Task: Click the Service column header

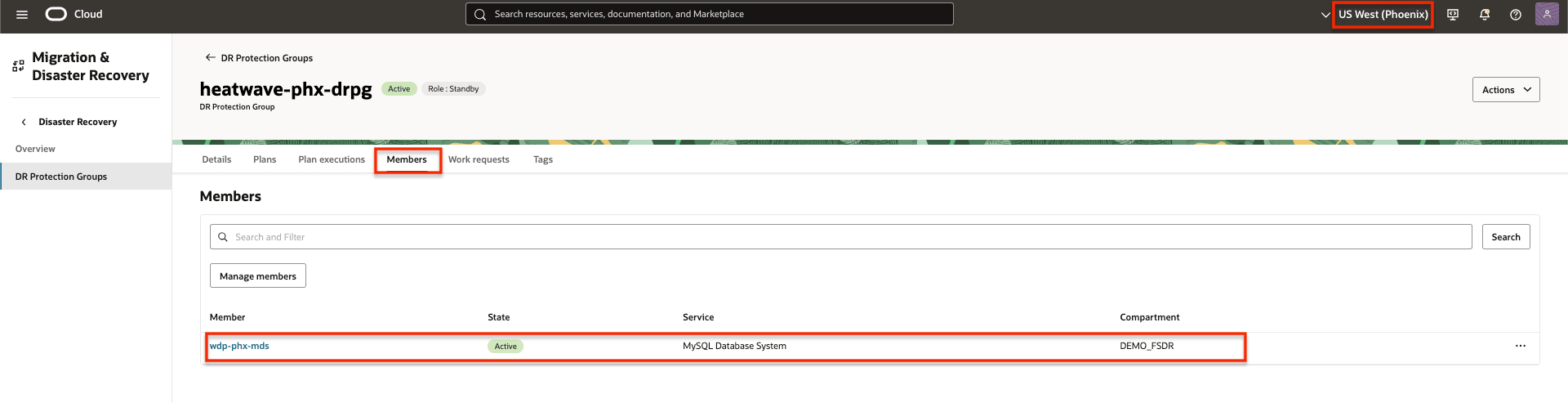Action: click(x=698, y=317)
